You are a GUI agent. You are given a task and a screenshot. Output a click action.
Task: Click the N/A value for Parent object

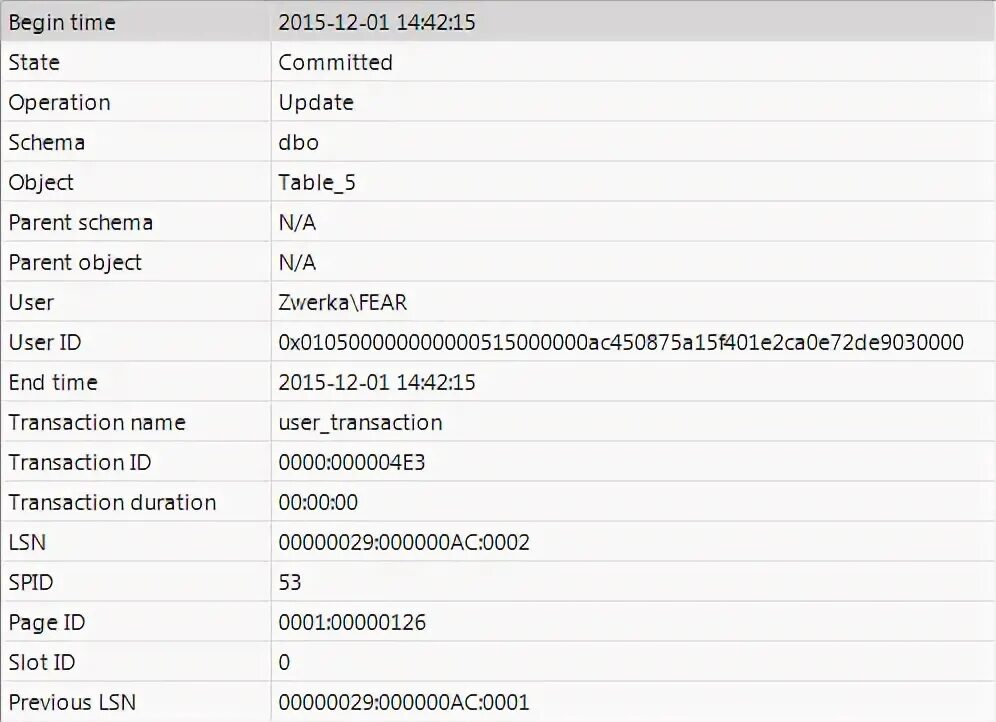point(297,262)
